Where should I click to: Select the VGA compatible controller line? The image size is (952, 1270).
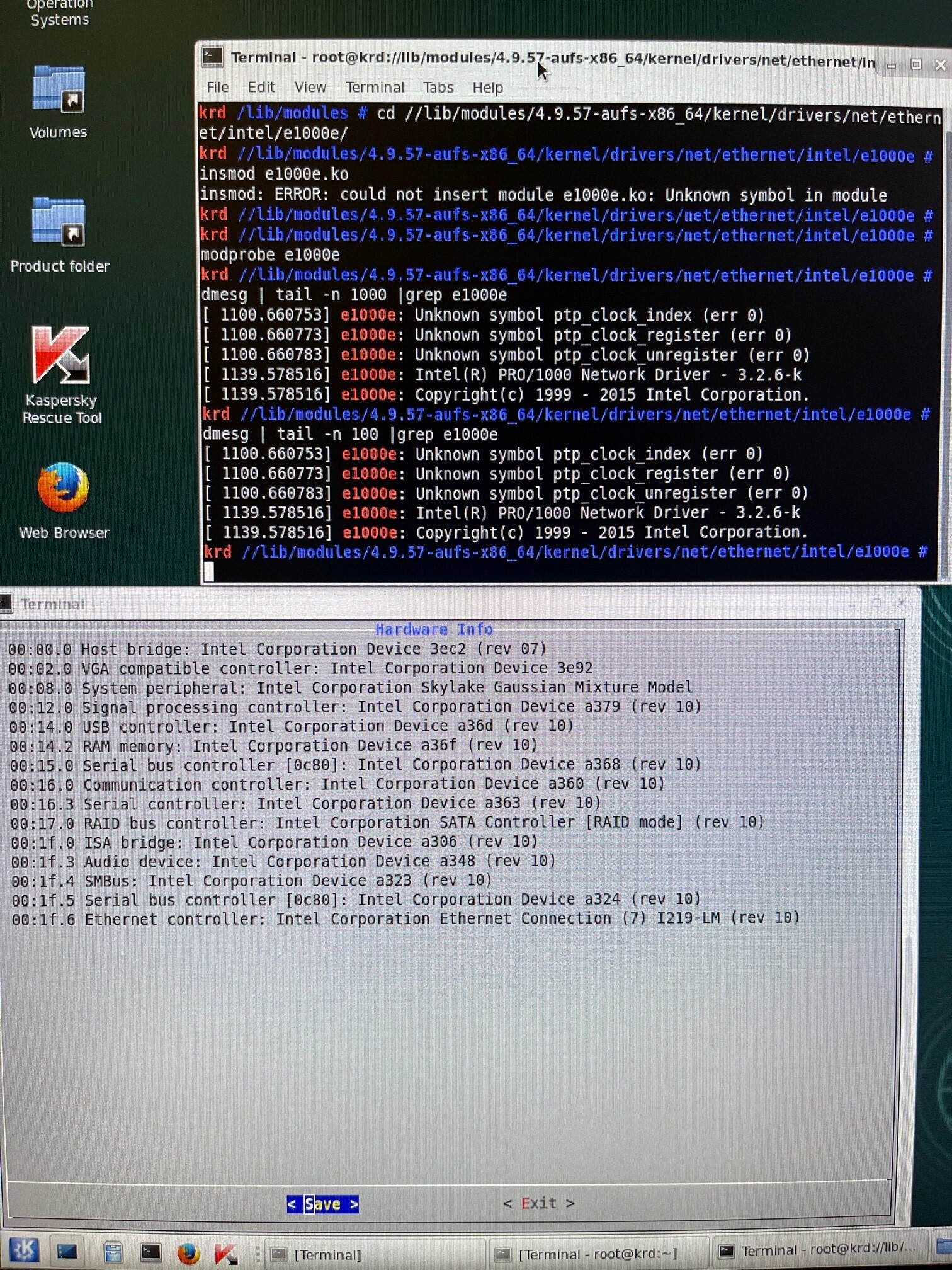point(300,668)
